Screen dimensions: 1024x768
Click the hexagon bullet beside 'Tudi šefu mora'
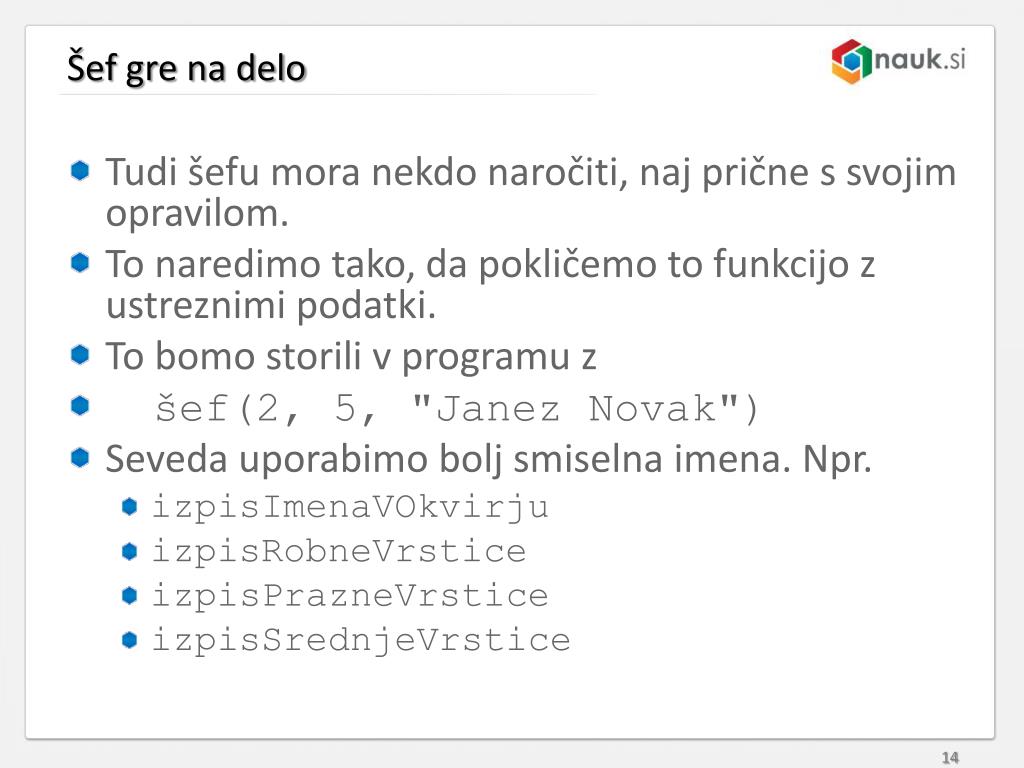(x=80, y=171)
